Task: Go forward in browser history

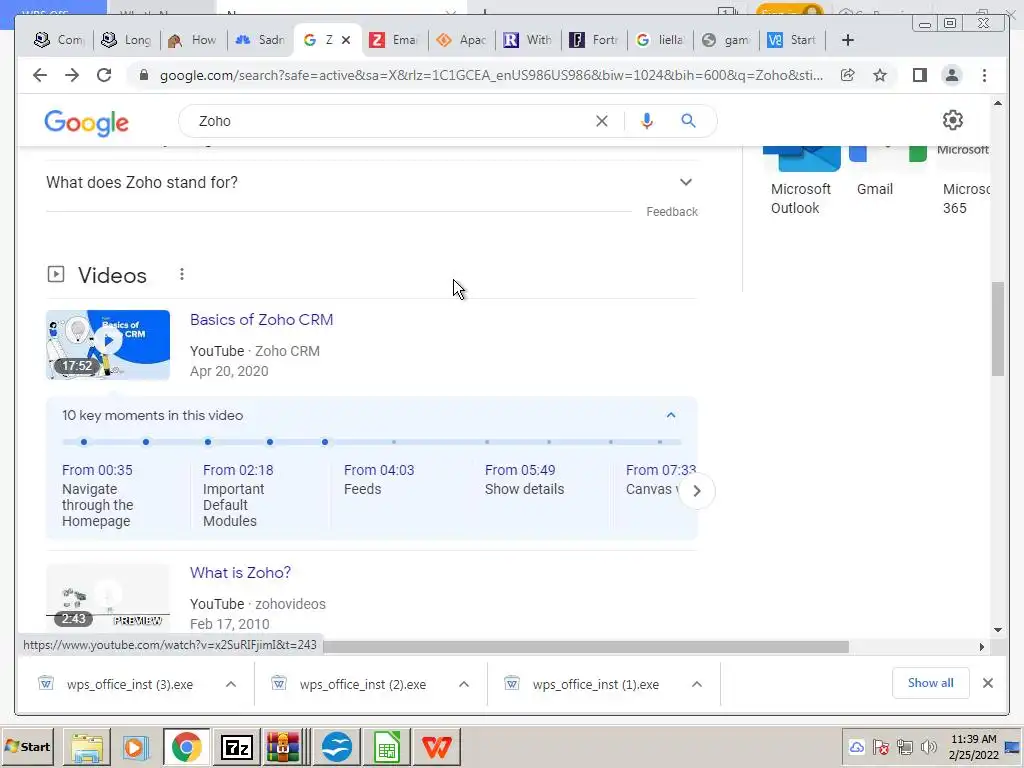Action: [x=72, y=75]
